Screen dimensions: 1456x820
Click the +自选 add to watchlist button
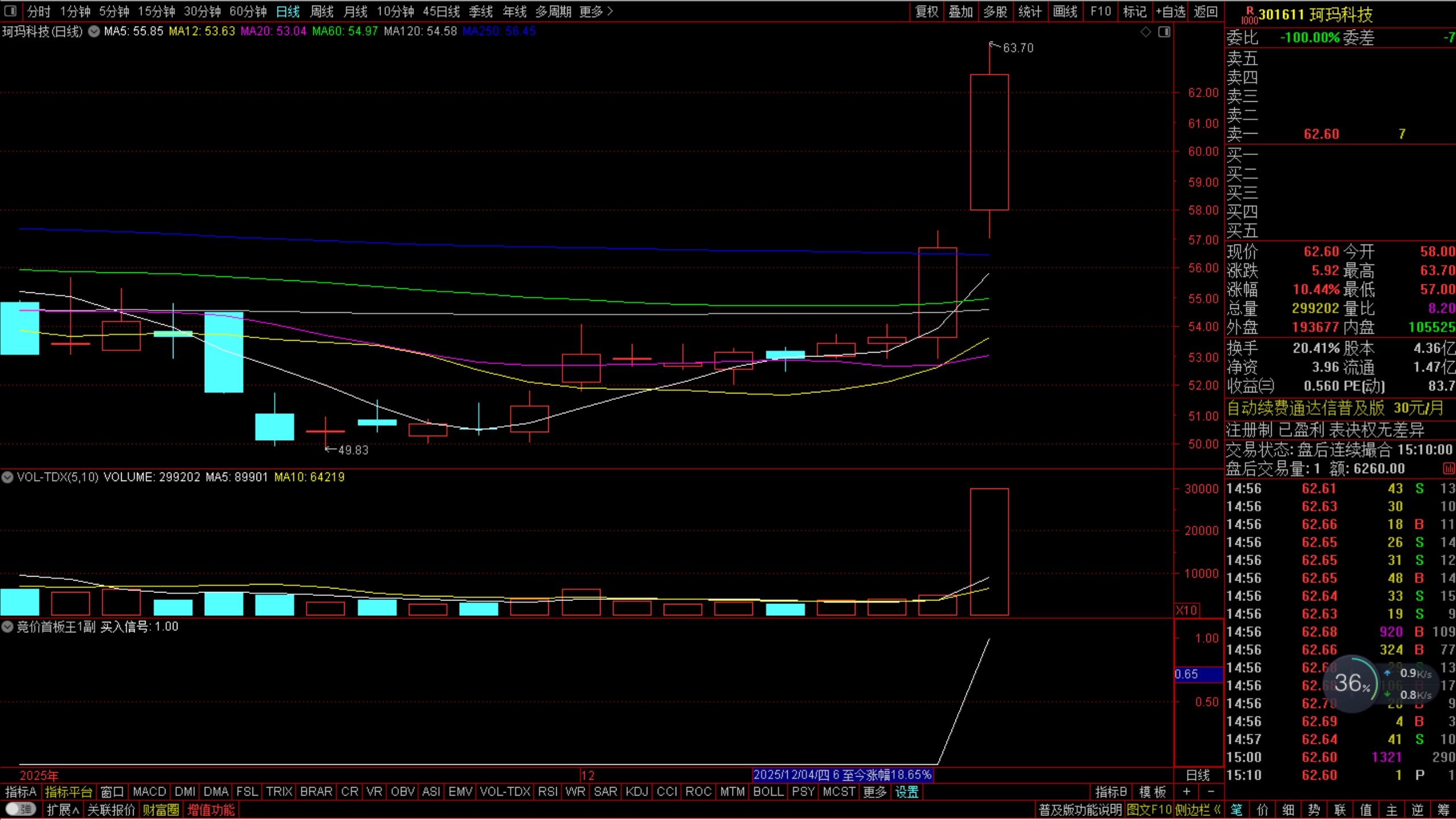click(1170, 11)
